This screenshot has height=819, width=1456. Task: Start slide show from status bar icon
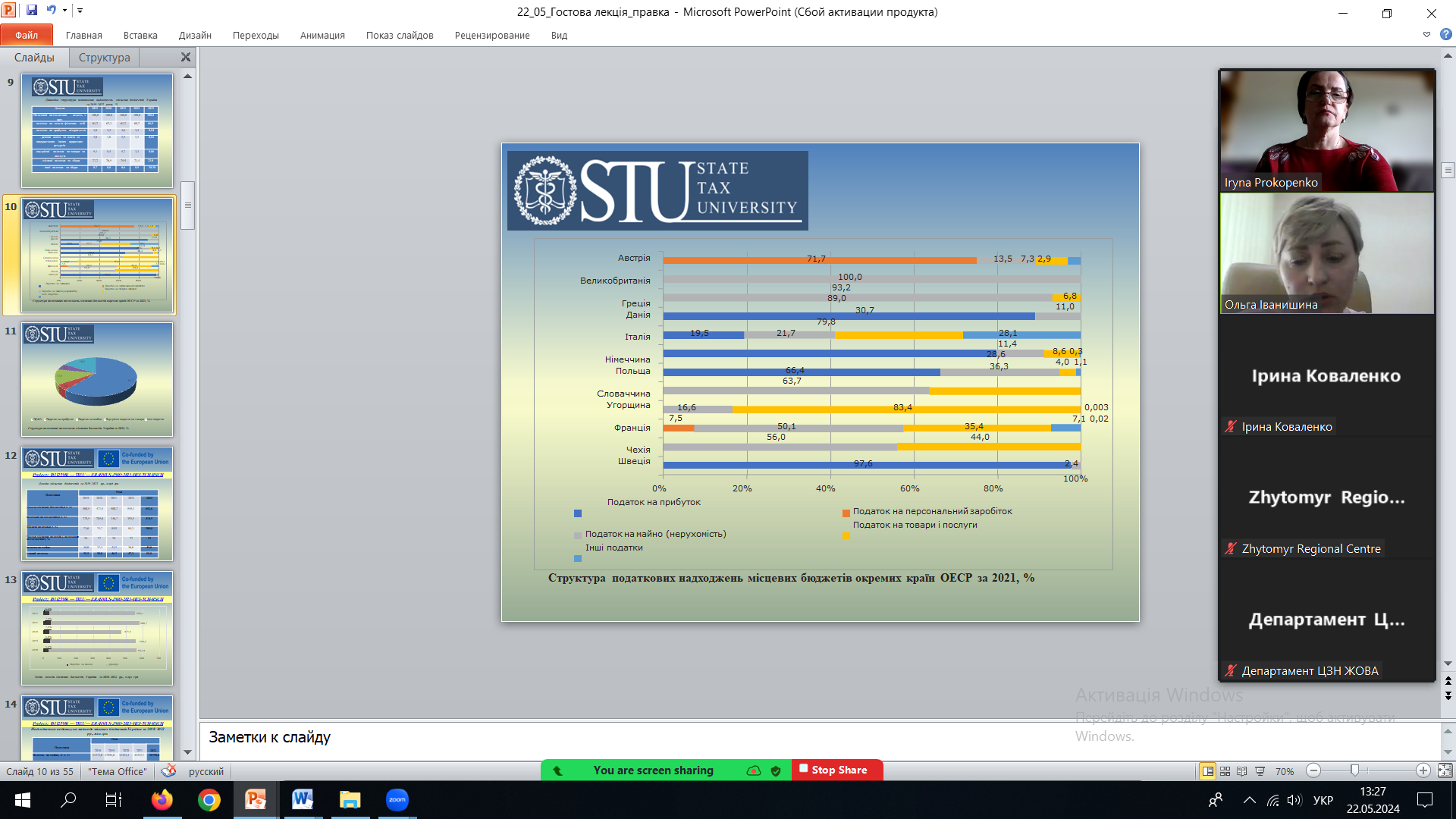[1260, 771]
